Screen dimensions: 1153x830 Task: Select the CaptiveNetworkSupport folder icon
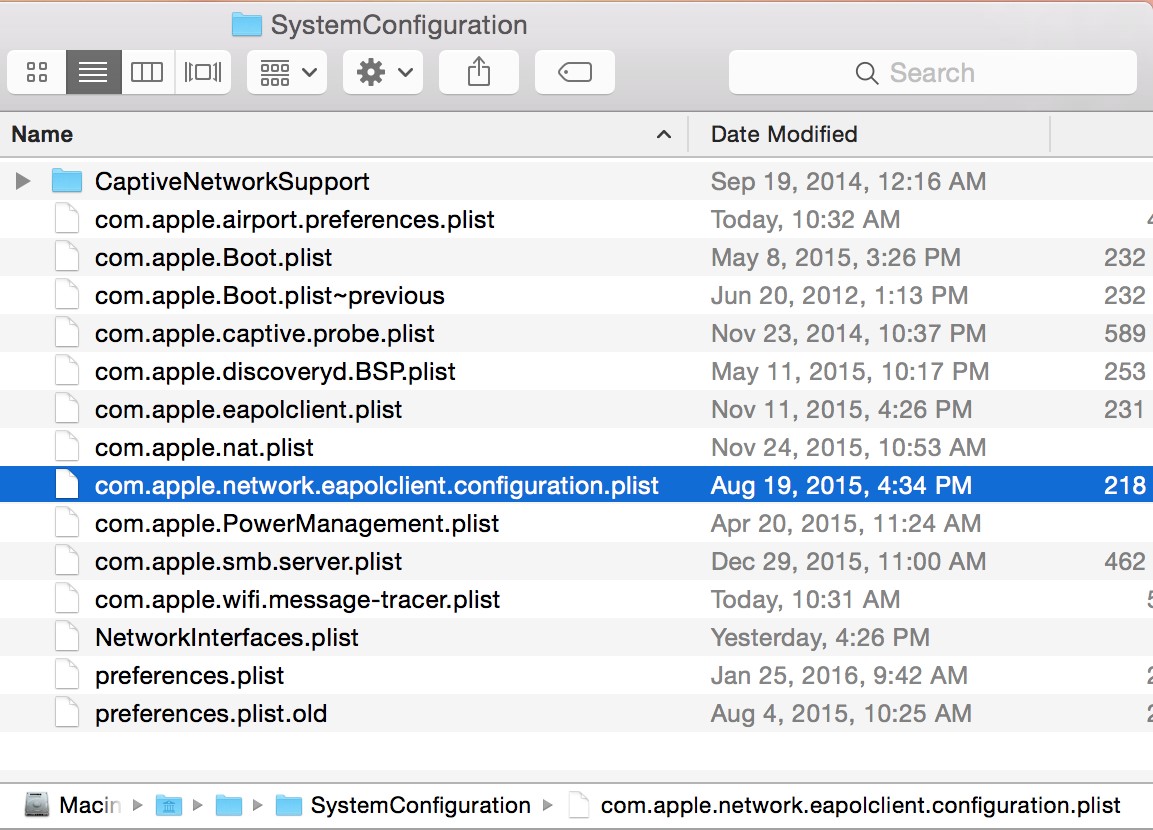[67, 181]
